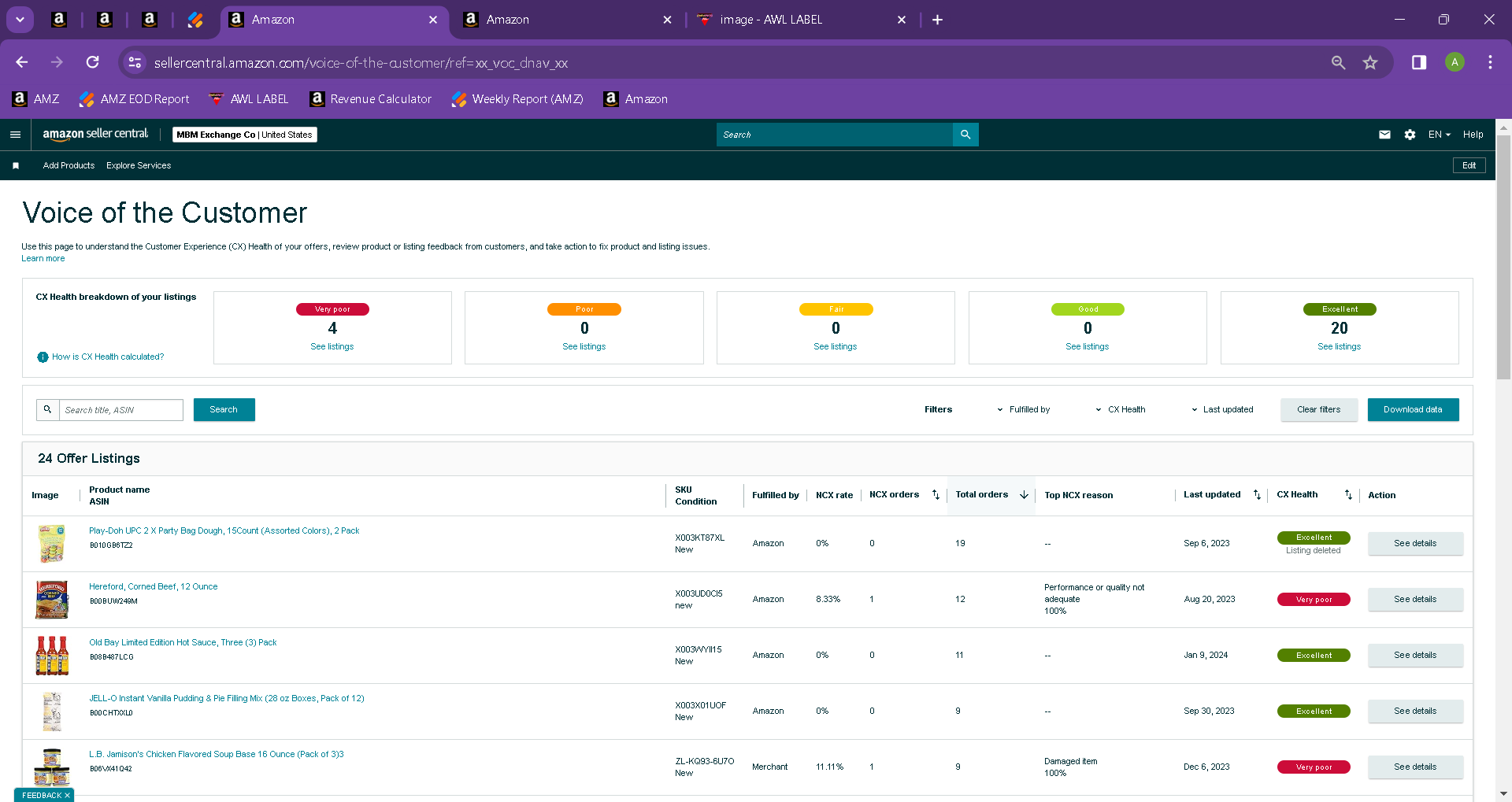This screenshot has height=802, width=1512.
Task: Click the top search magnifier button
Action: 965,135
